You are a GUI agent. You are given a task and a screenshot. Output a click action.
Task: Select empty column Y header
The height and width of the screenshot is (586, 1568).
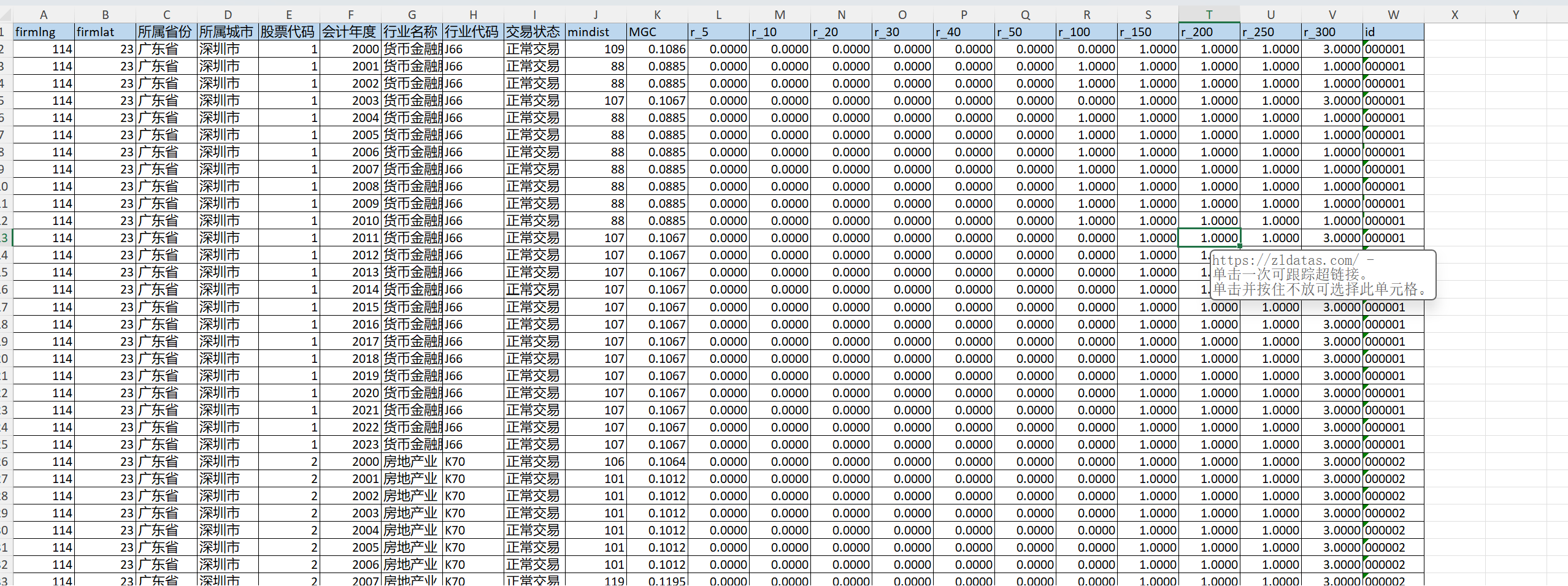pyautogui.click(x=1516, y=15)
